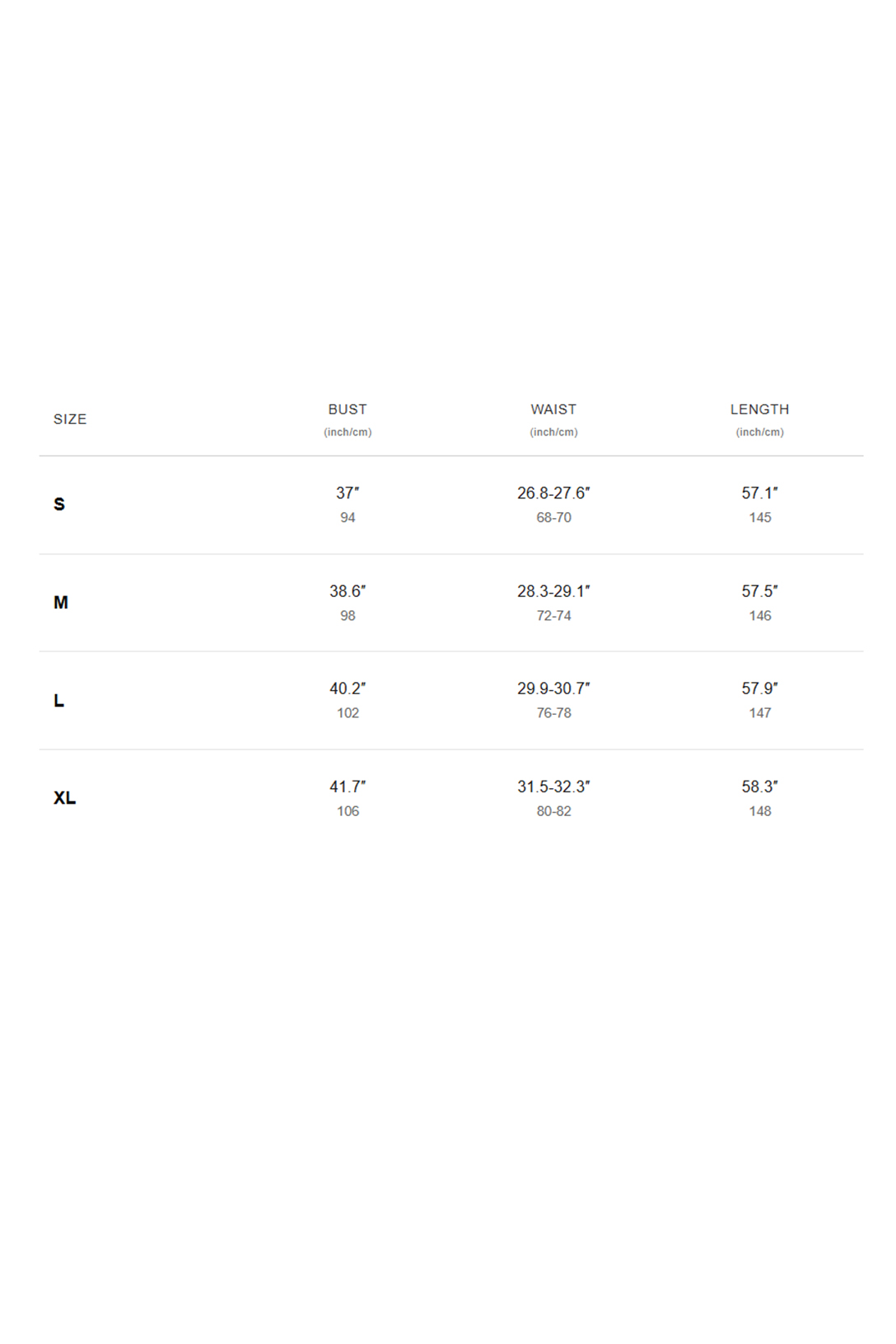Click the 26.8-27.6″ waist value
The width and height of the screenshot is (896, 1344).
[x=553, y=492]
